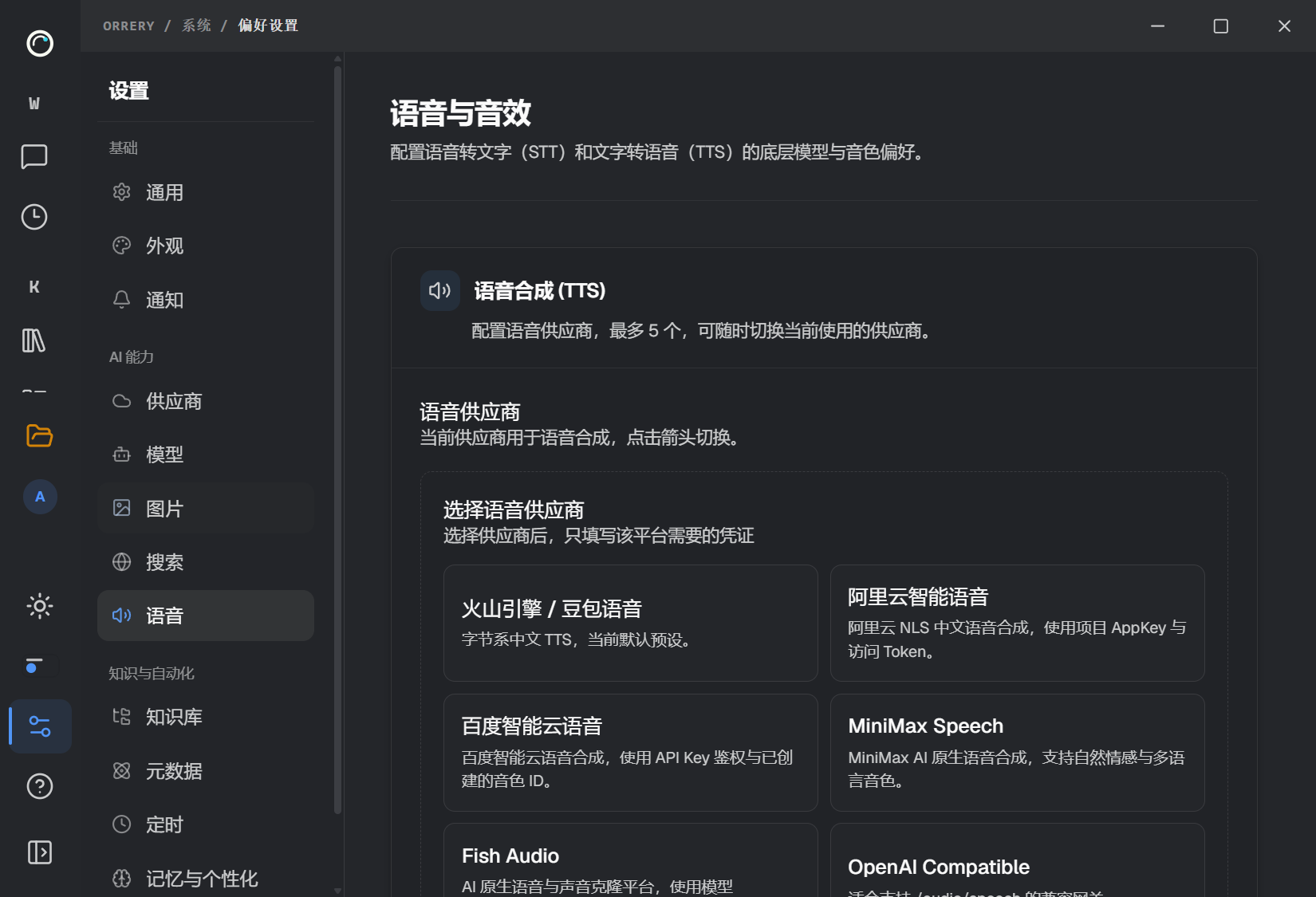Click the bell icon beside 通知
Image resolution: width=1316 pixels, height=897 pixels.
121,300
